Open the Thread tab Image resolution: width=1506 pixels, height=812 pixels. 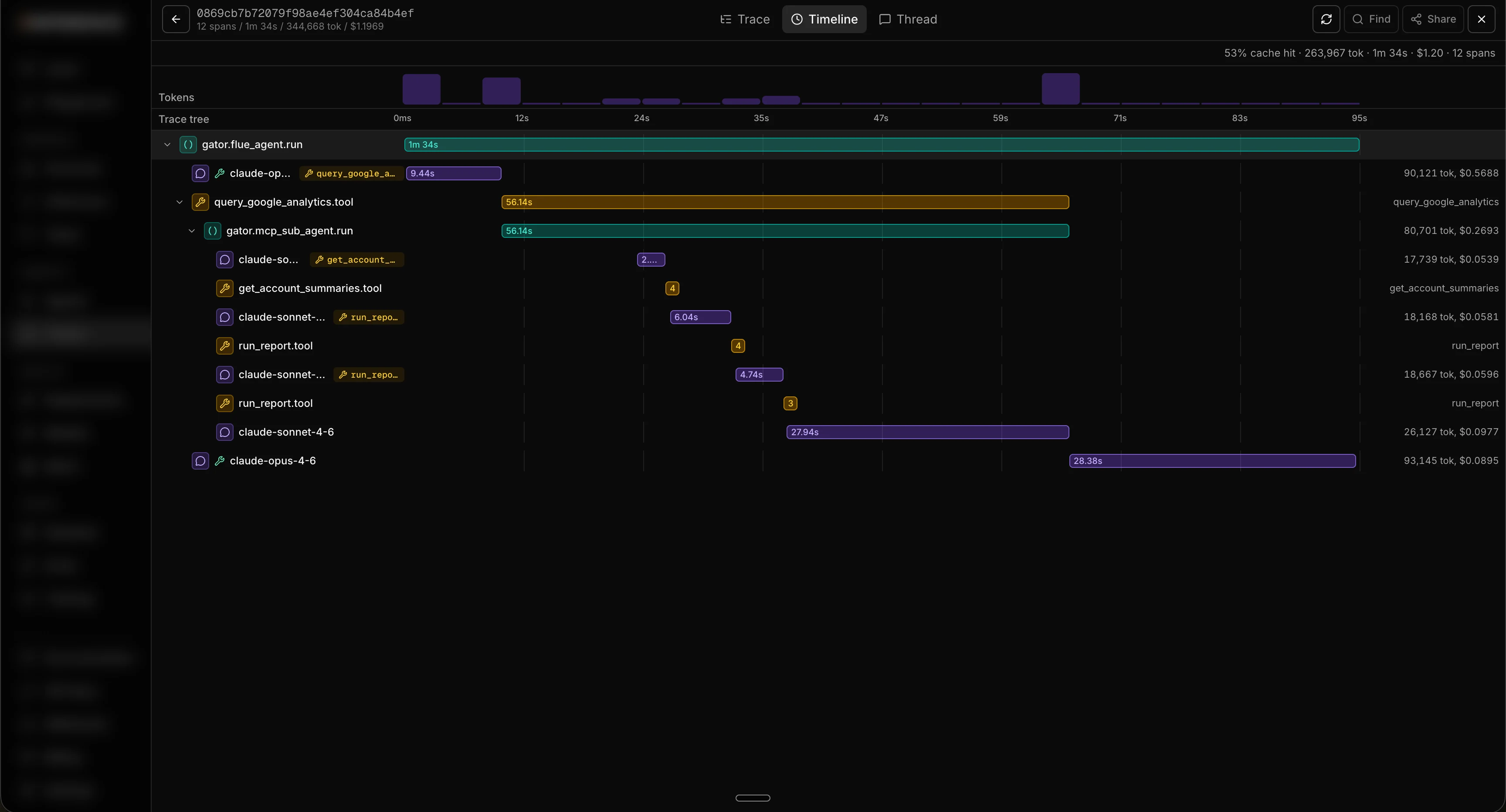click(908, 19)
